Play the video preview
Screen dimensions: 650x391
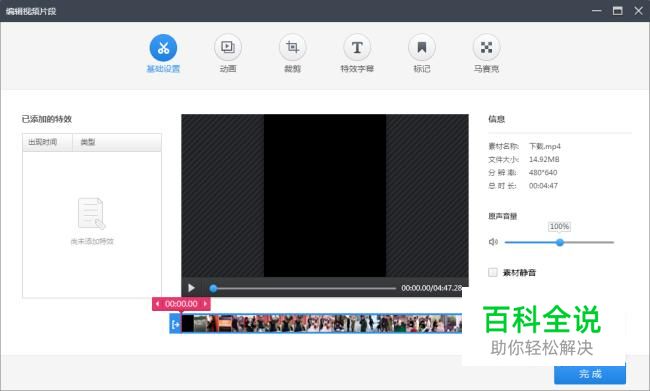[x=192, y=288]
